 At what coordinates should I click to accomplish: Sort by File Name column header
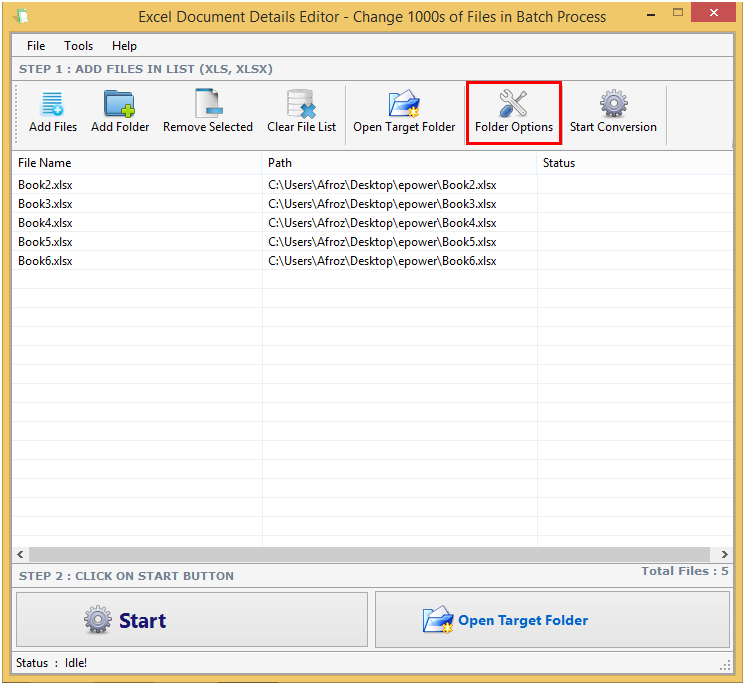point(137,163)
